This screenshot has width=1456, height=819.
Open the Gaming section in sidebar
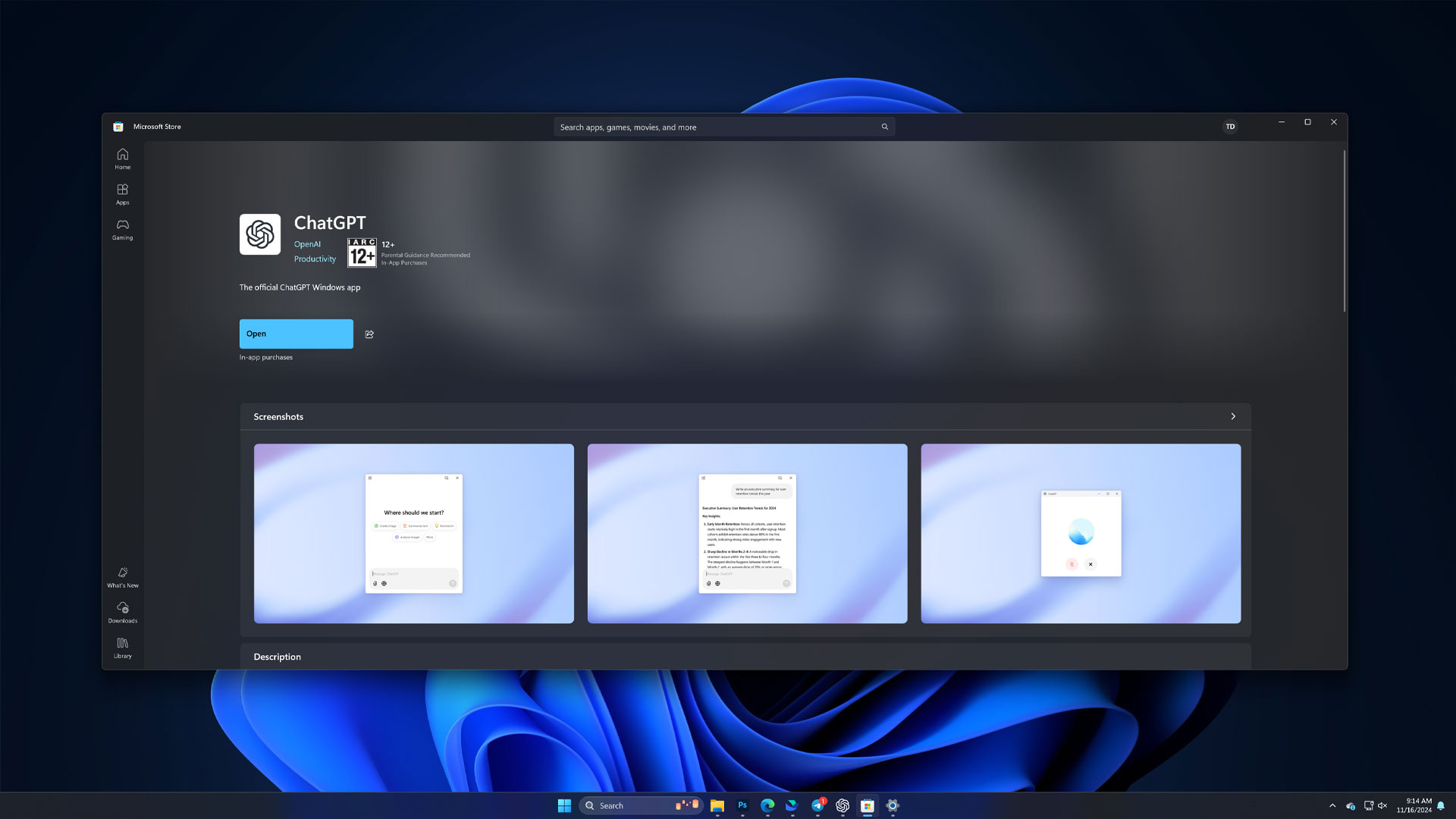(x=122, y=229)
